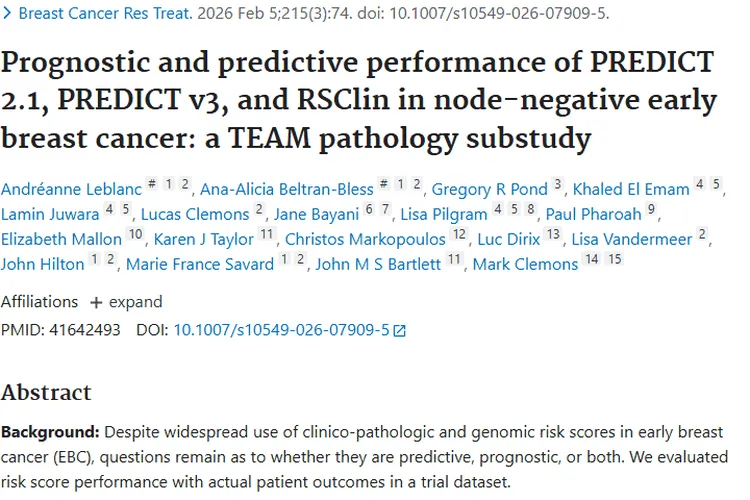This screenshot has height=500, width=750.
Task: Click the chevron before the journal name
Action: point(7,14)
